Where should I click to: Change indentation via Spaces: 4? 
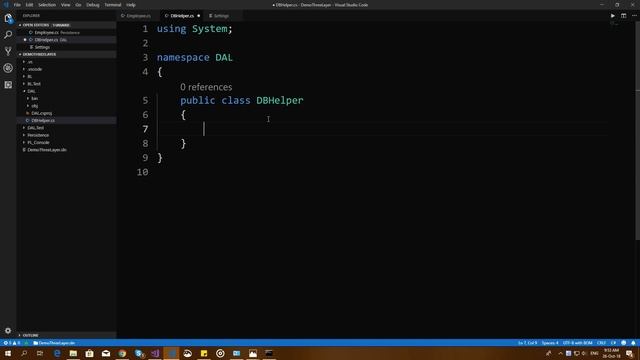(x=550, y=343)
